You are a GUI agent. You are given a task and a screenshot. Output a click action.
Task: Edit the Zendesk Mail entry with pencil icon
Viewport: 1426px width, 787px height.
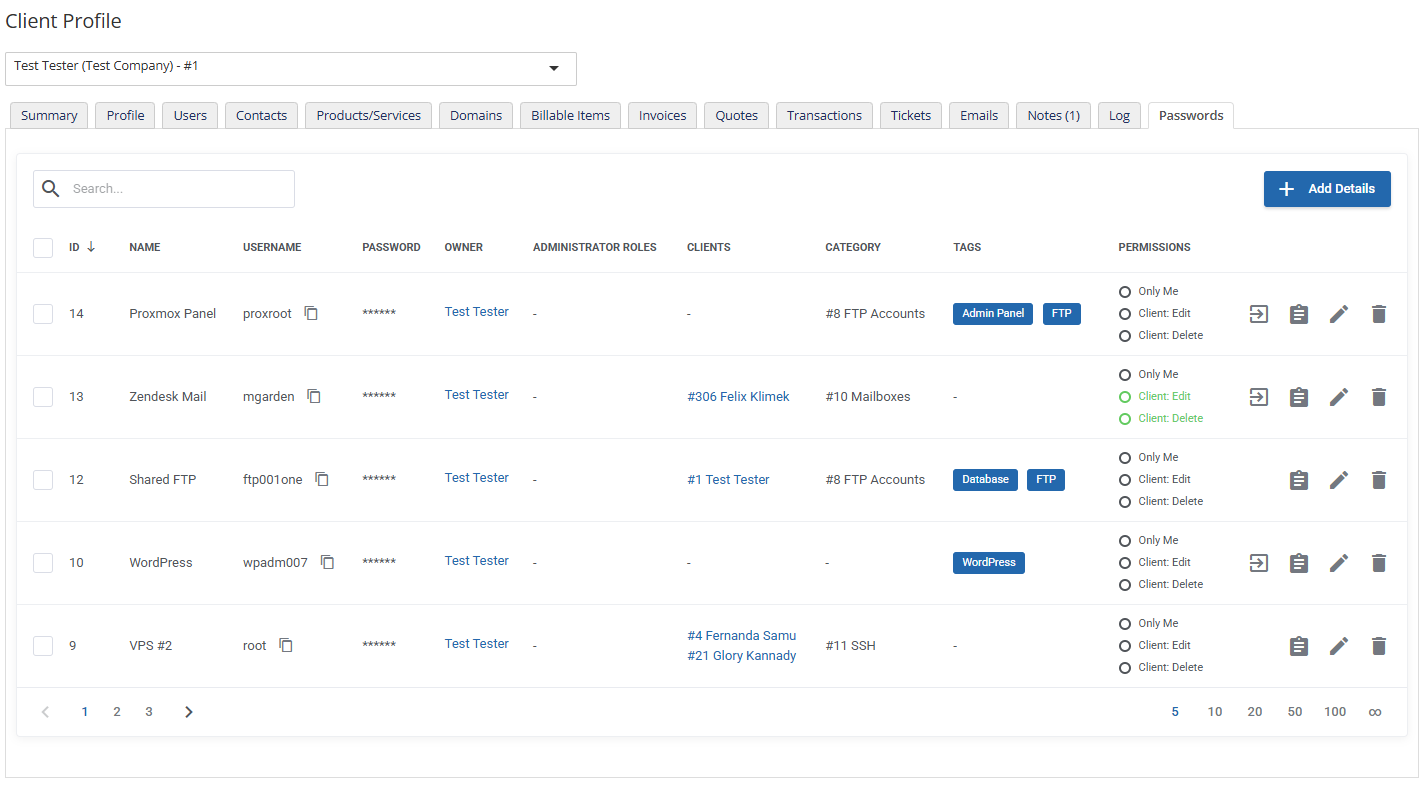click(x=1339, y=397)
